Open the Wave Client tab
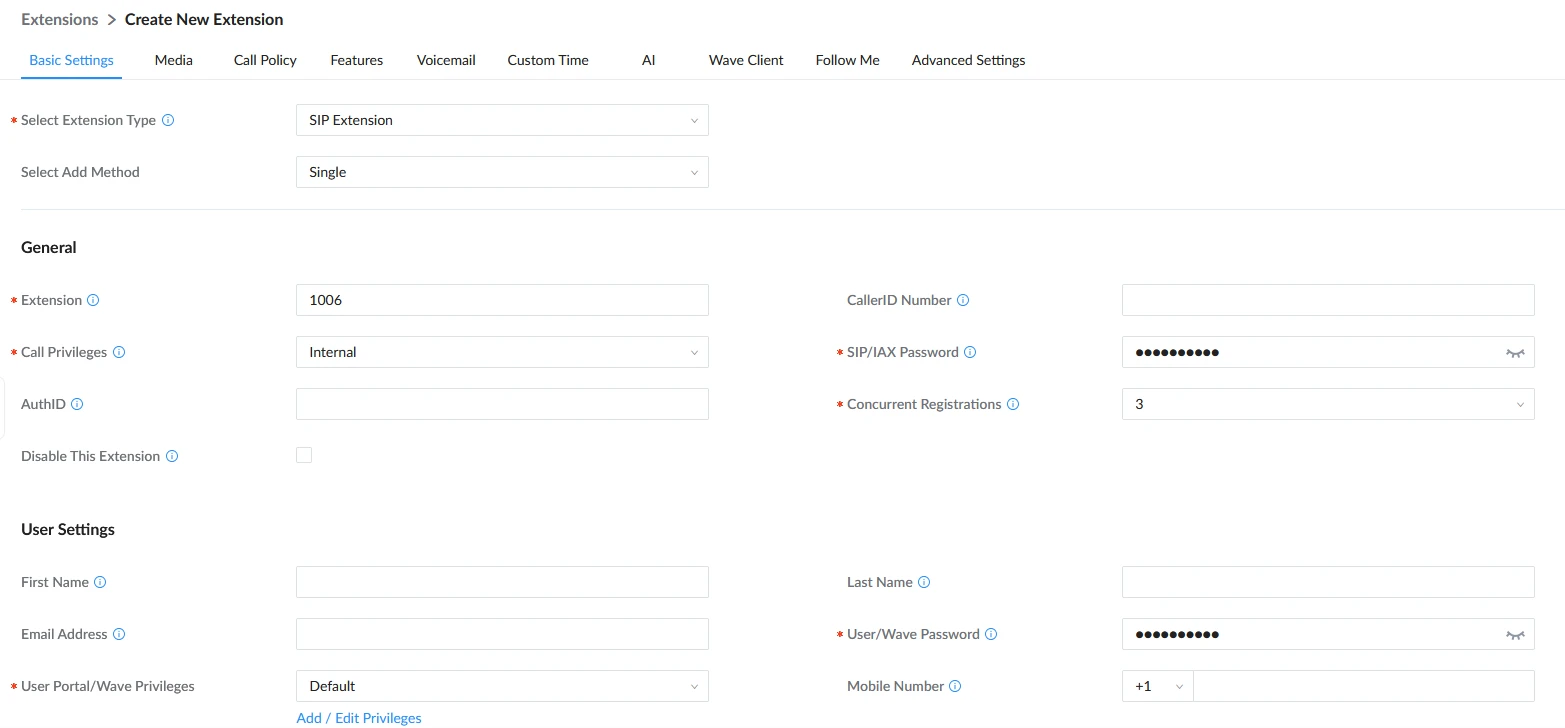Image resolution: width=1565 pixels, height=728 pixels. tap(746, 60)
